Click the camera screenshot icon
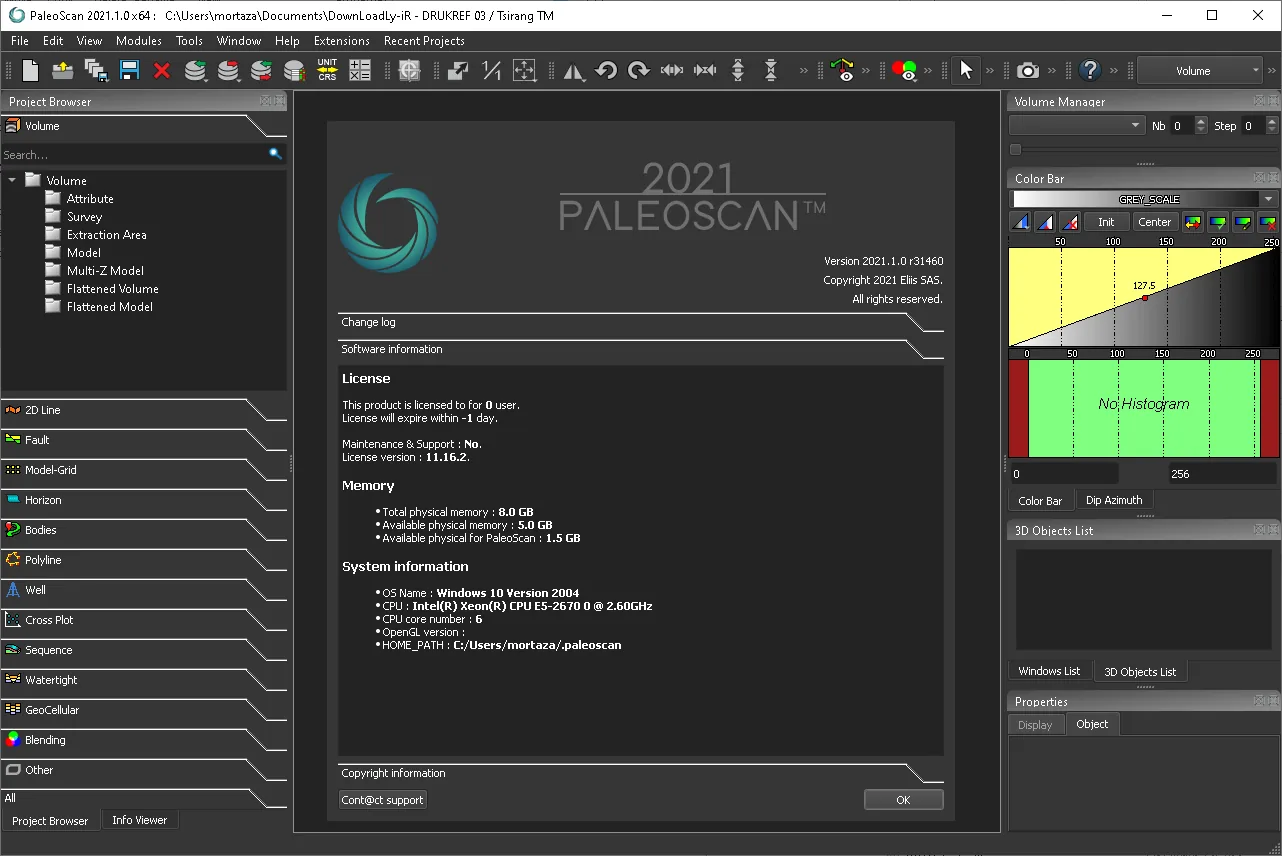Screen dimensions: 1282x856 pyautogui.click(x=1027, y=70)
